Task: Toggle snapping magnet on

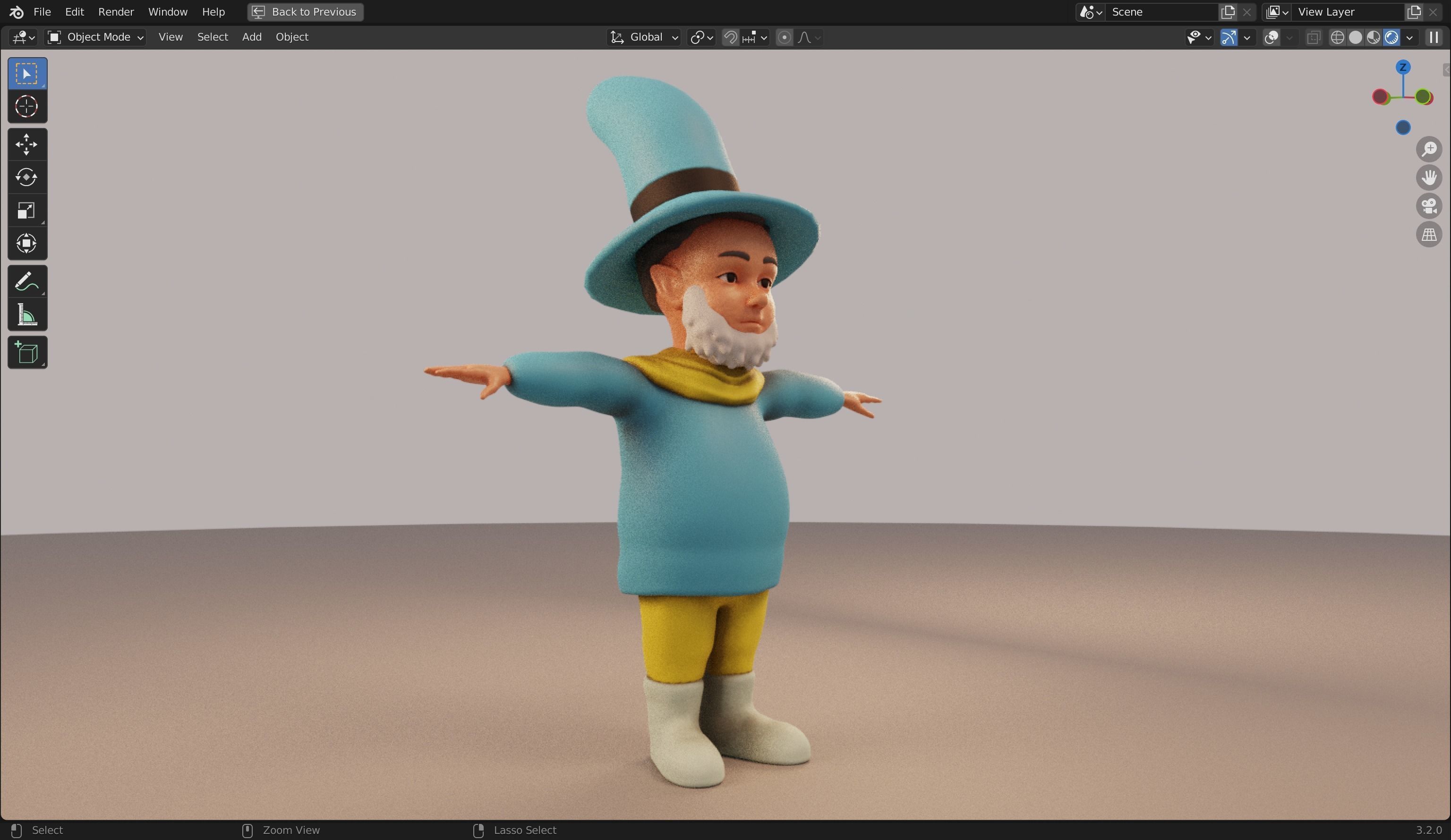Action: pyautogui.click(x=730, y=37)
